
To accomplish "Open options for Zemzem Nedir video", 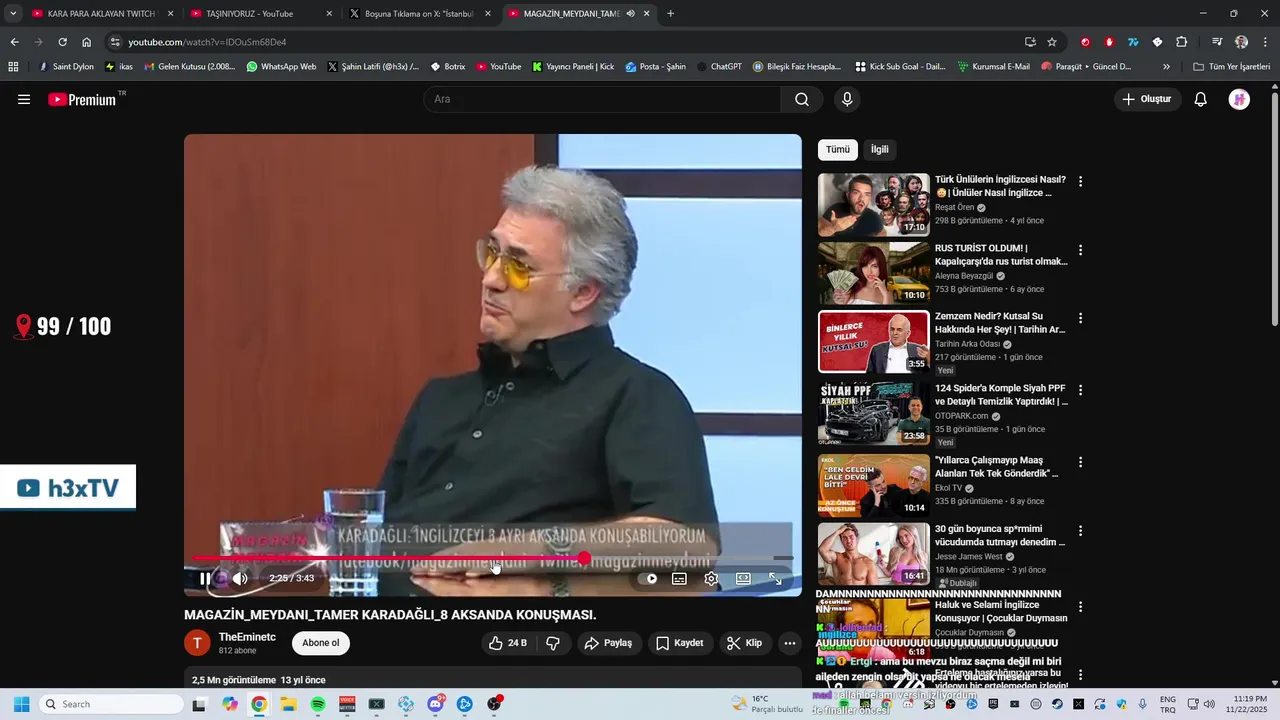I will click(1080, 318).
